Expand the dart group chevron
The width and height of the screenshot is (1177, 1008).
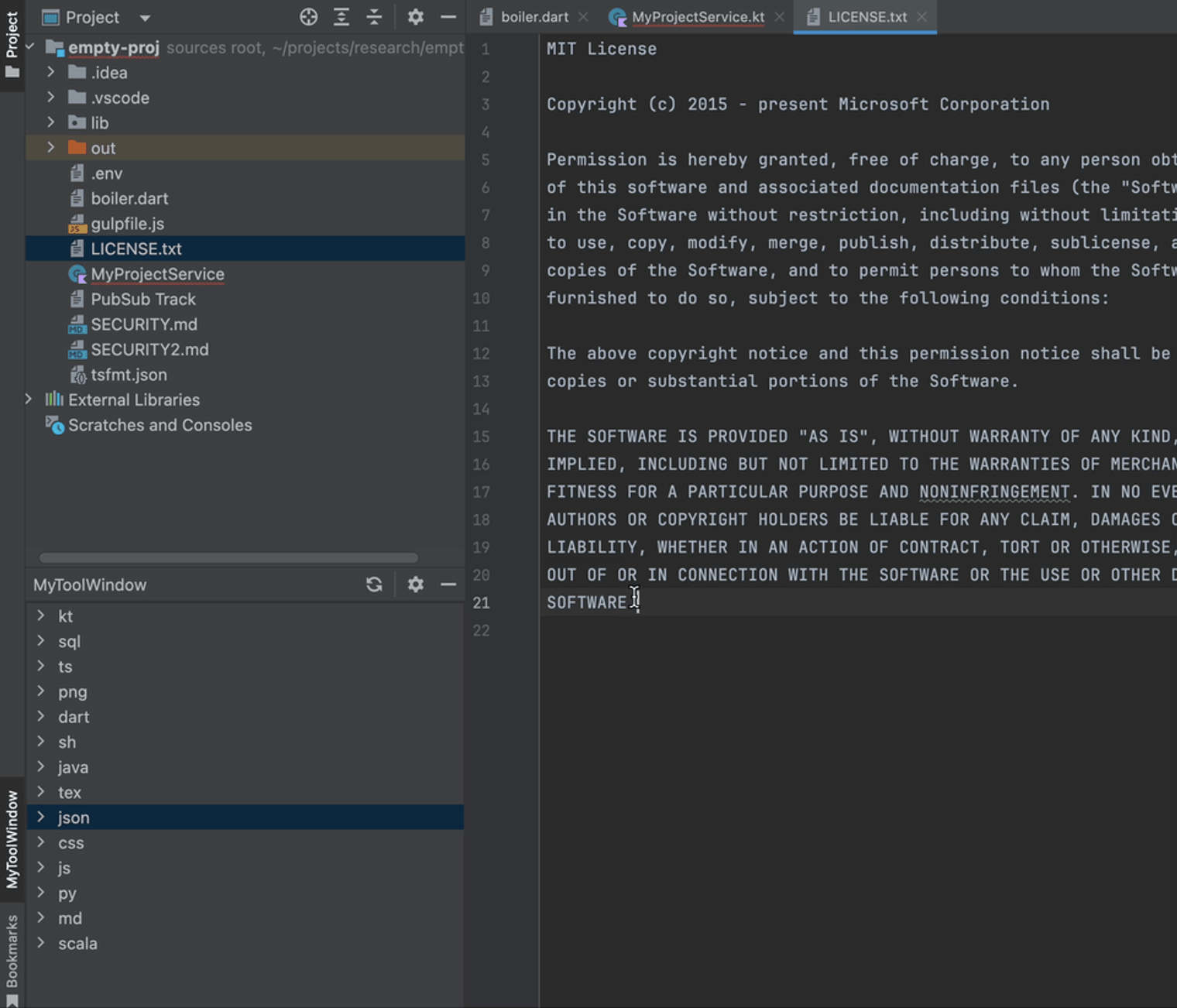pos(41,716)
